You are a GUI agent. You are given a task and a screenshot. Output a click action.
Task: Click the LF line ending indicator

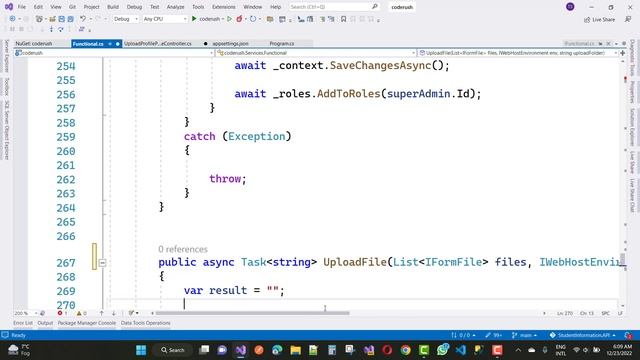(x=620, y=313)
